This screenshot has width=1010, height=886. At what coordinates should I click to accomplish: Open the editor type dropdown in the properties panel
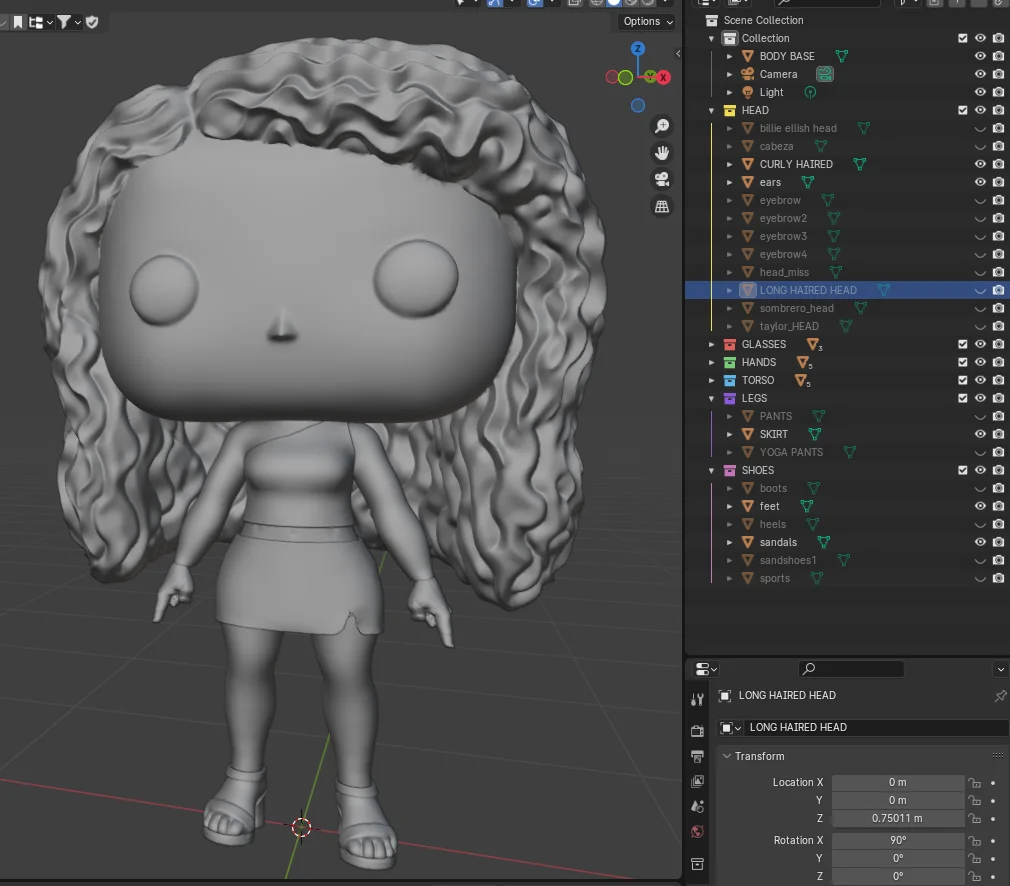click(x=705, y=668)
